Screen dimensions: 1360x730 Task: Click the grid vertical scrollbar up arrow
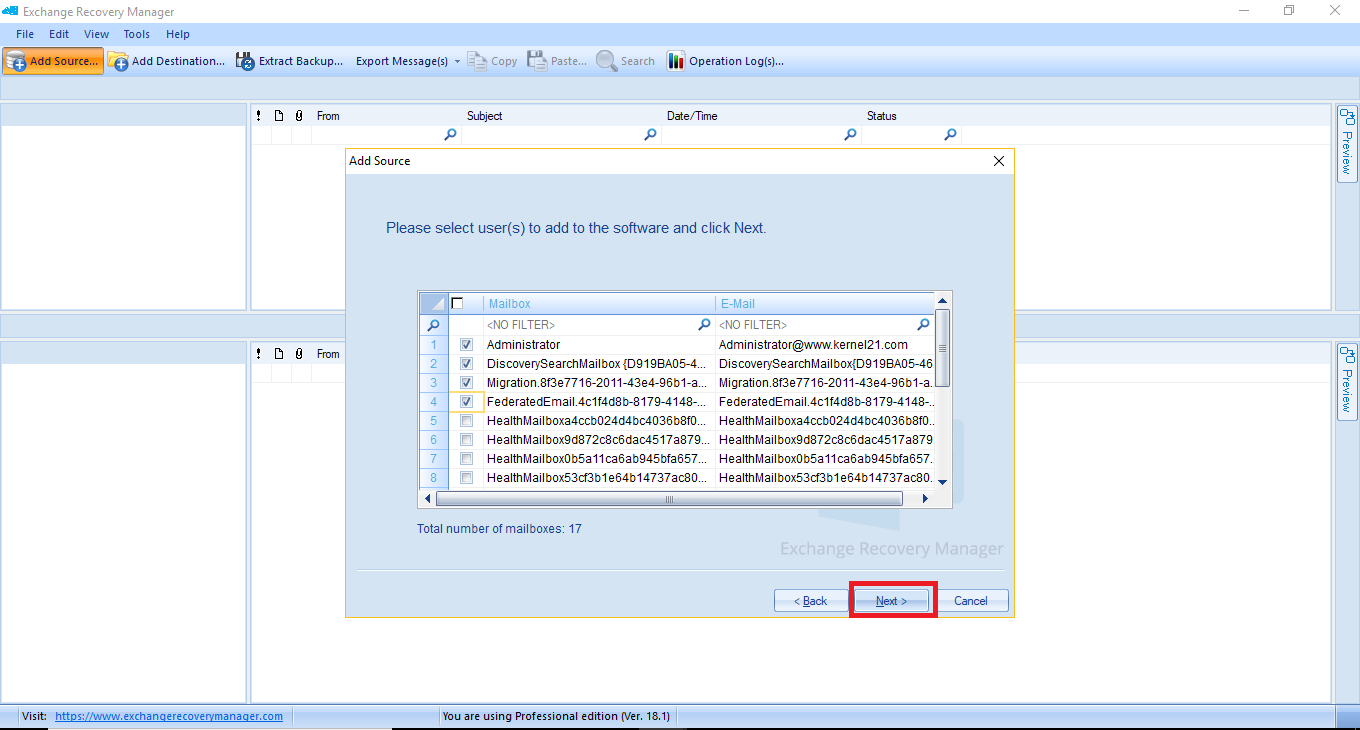942,300
